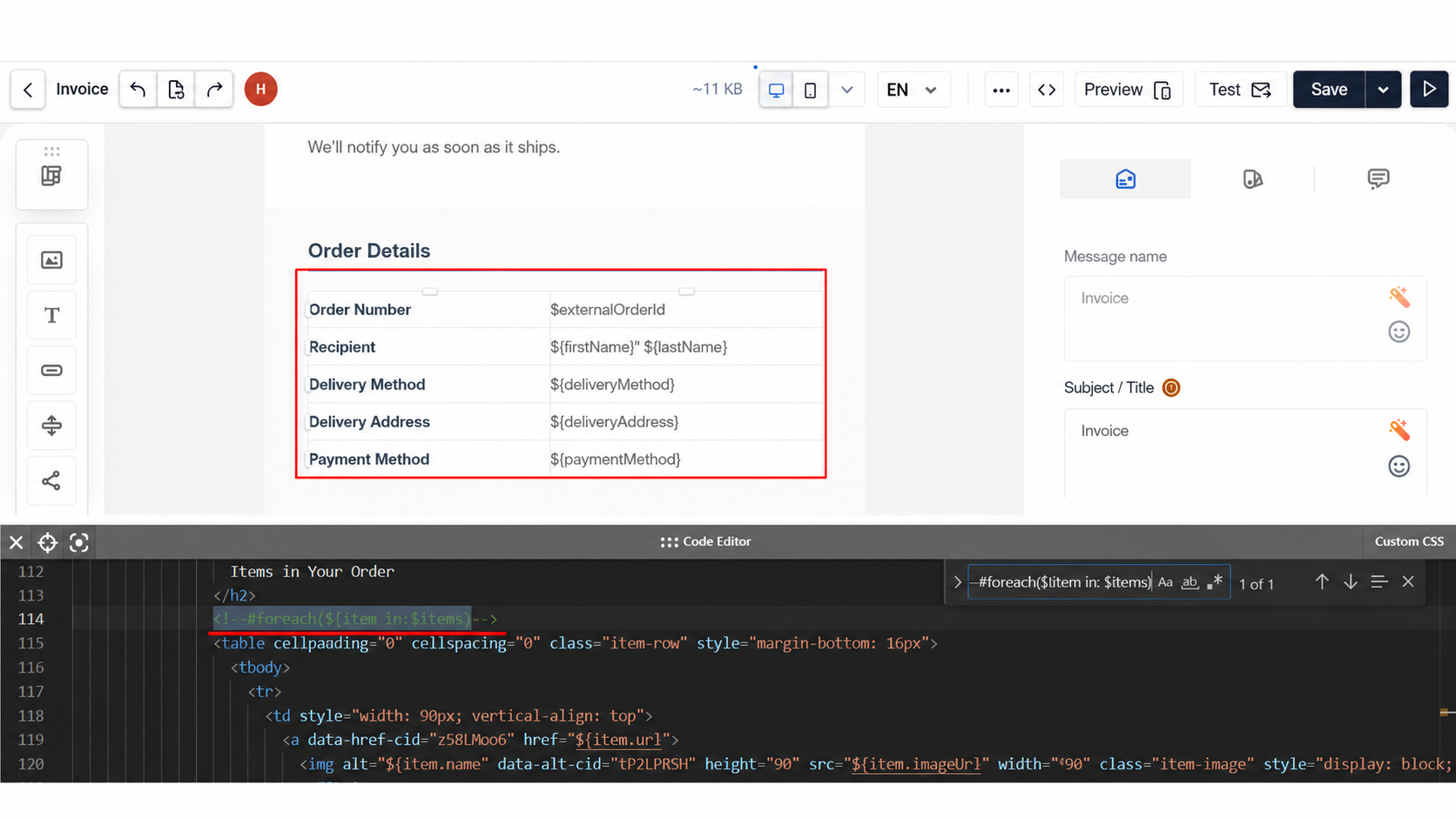Switch to desktop view
1456x819 pixels.
coord(776,90)
